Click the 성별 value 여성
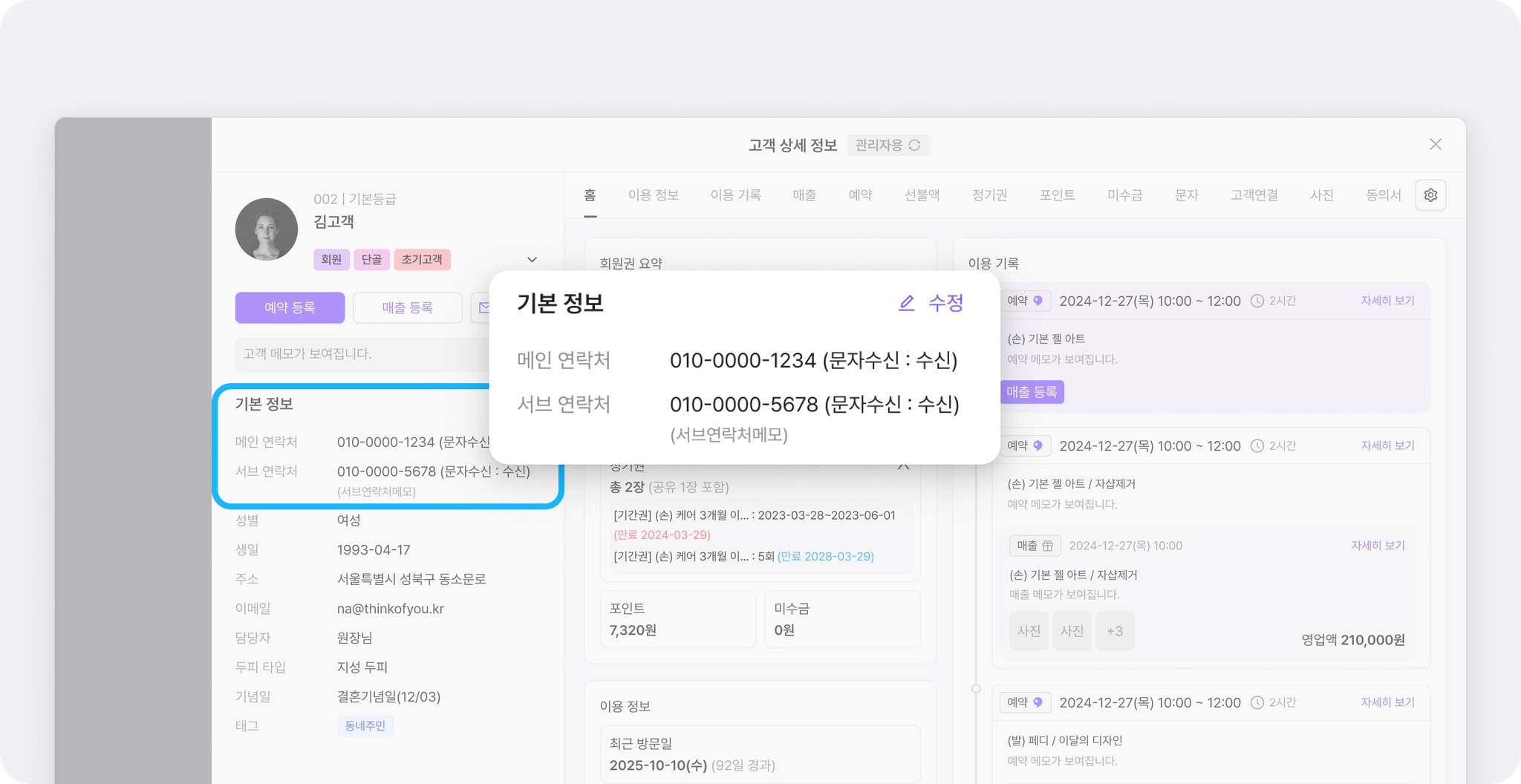This screenshot has width=1521, height=784. [348, 520]
